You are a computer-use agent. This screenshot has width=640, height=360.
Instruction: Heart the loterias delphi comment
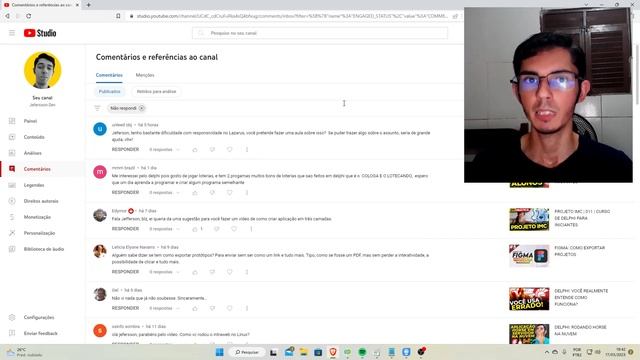tap(229, 193)
